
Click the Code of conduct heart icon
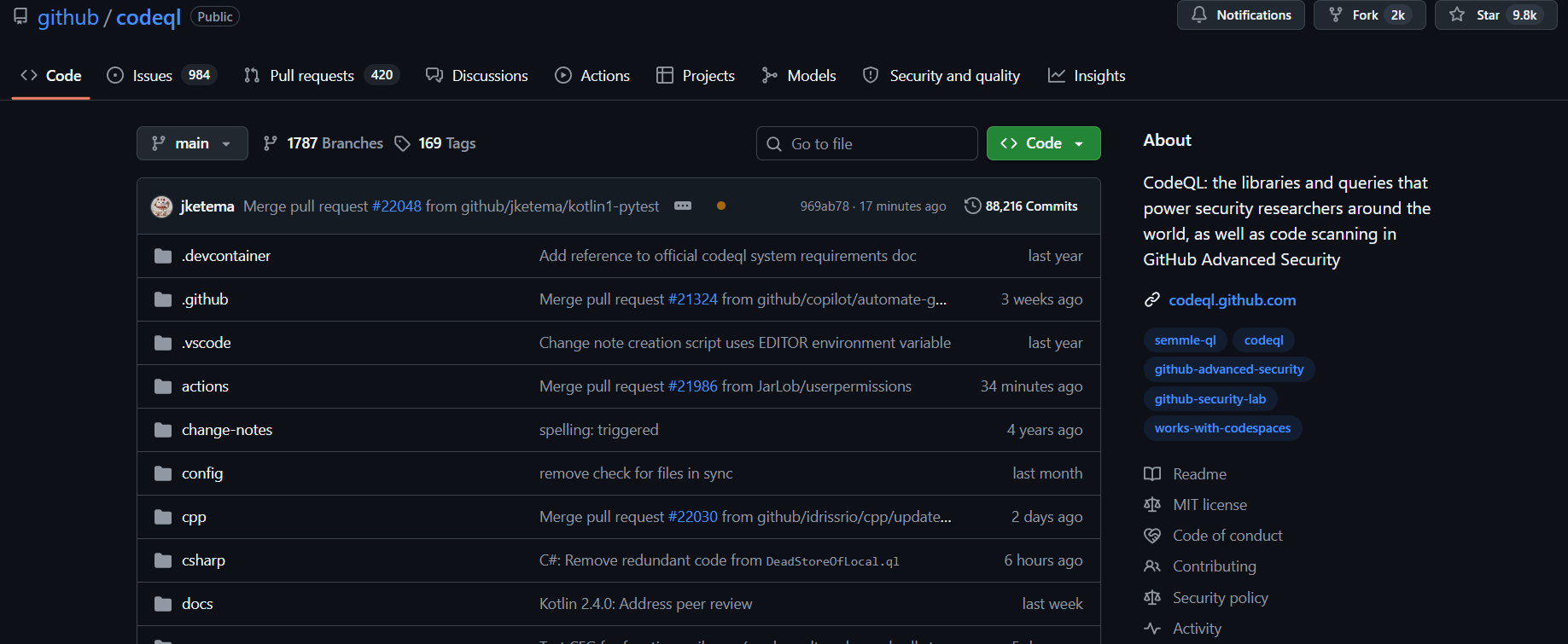click(x=1152, y=536)
